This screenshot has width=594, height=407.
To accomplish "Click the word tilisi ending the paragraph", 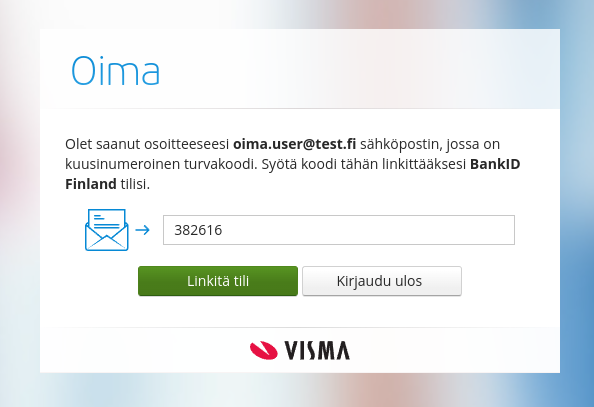I will 135,184.
